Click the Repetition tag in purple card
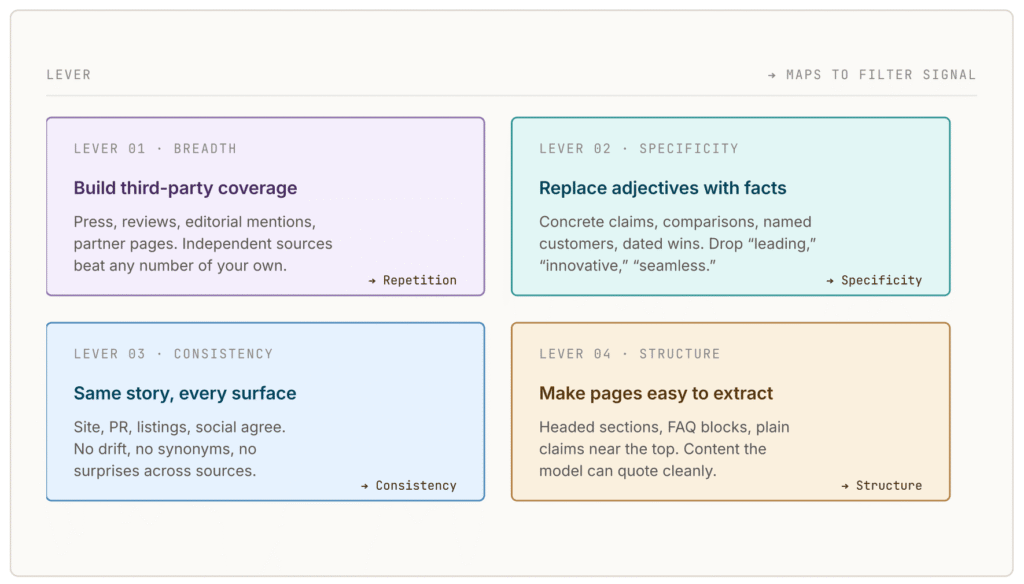The height and width of the screenshot is (584, 1024). pos(420,281)
